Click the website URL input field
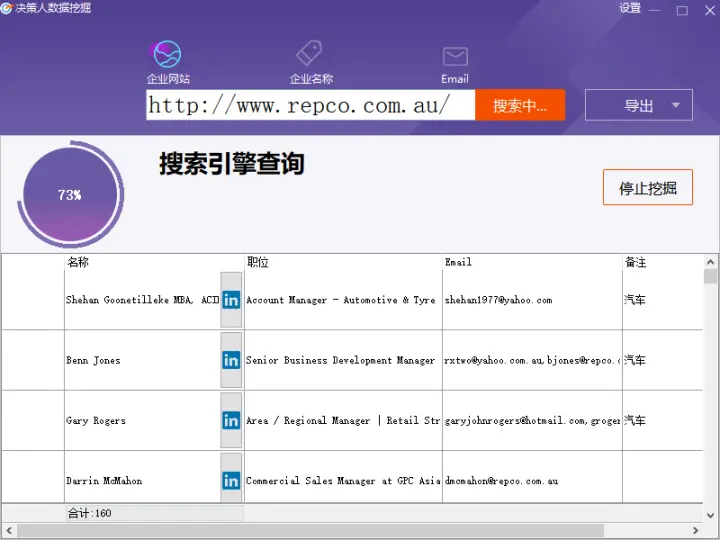The image size is (720, 540). pos(310,105)
